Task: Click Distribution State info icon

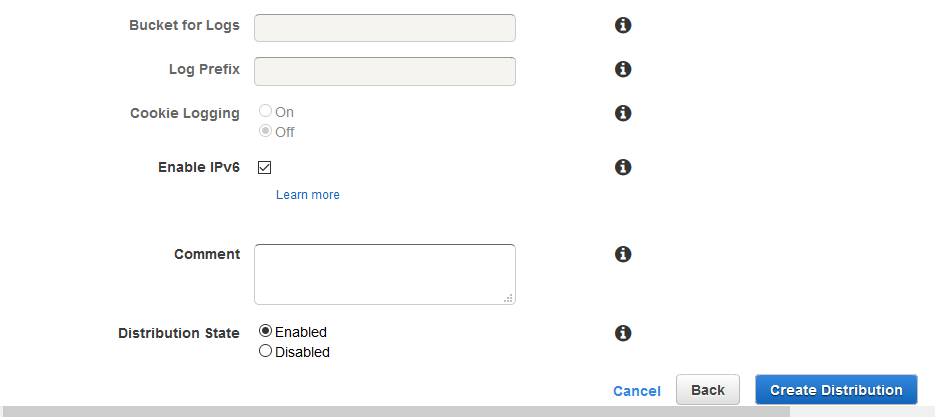Action: 623,333
